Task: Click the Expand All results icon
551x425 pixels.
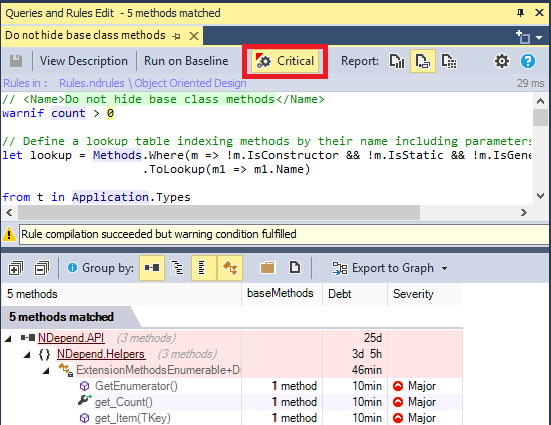Action: pyautogui.click(x=15, y=268)
